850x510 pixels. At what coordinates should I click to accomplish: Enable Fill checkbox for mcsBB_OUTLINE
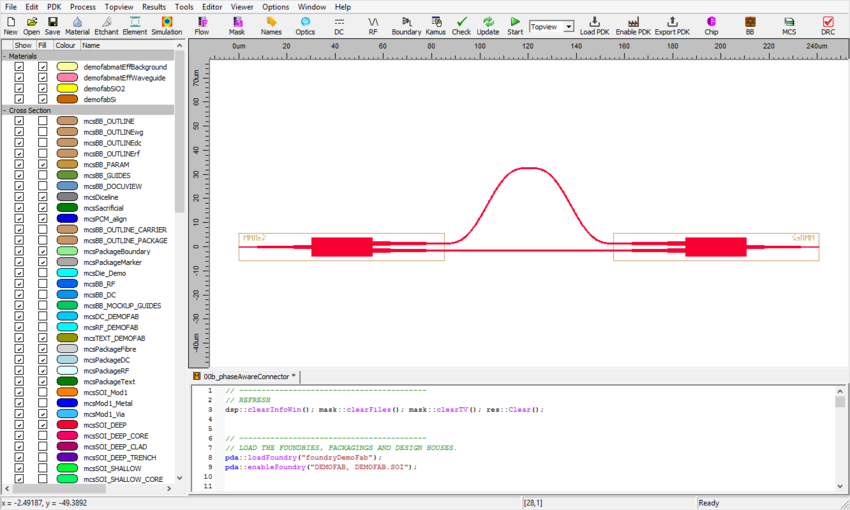coord(42,121)
